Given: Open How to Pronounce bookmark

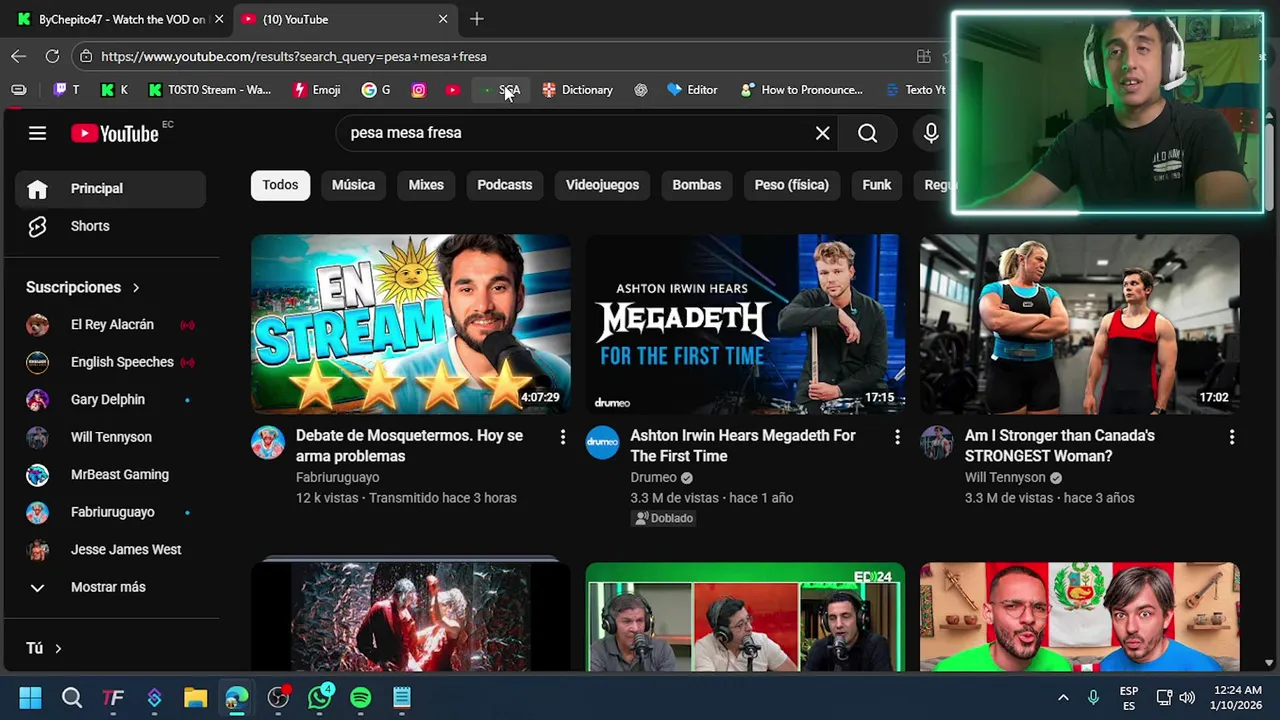Looking at the screenshot, I should coord(801,90).
